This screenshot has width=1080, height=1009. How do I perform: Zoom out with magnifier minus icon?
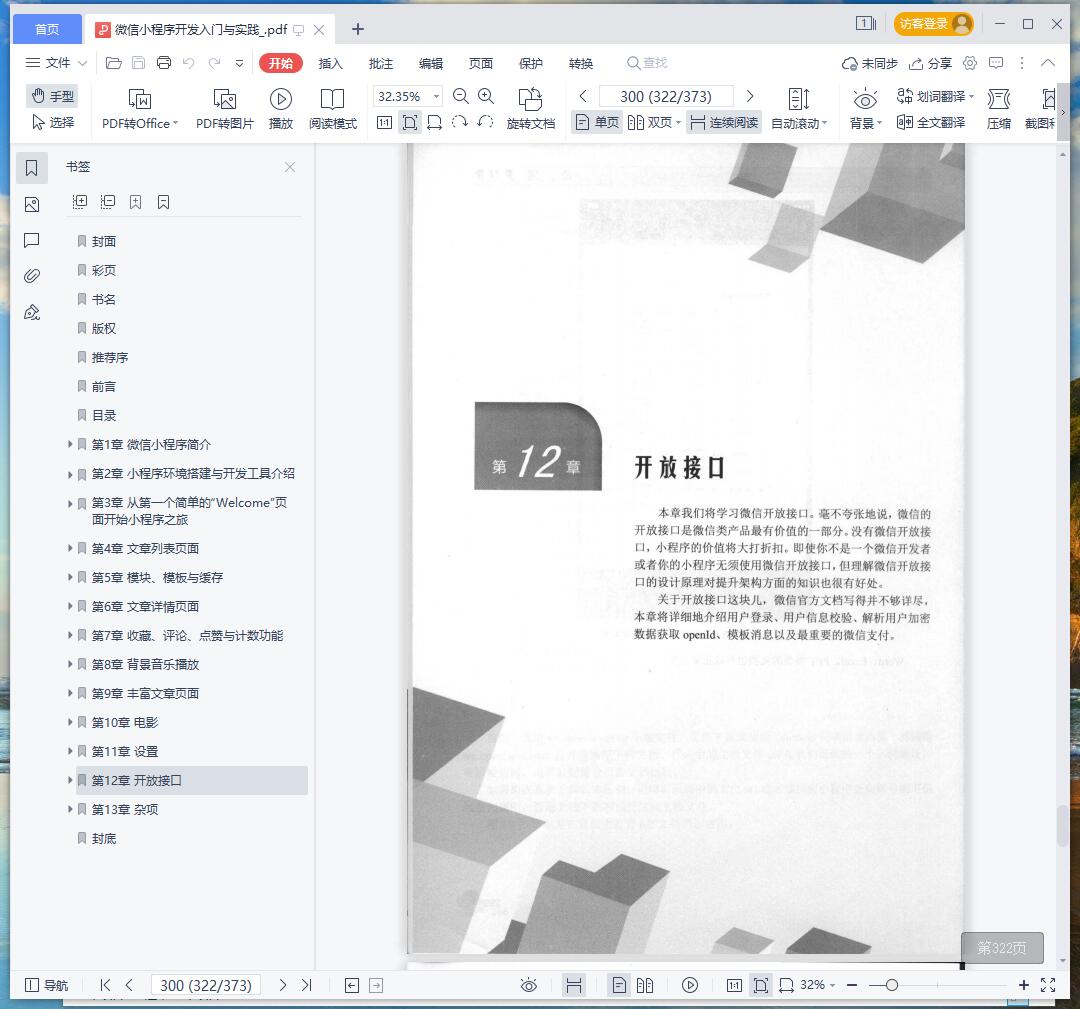[461, 96]
